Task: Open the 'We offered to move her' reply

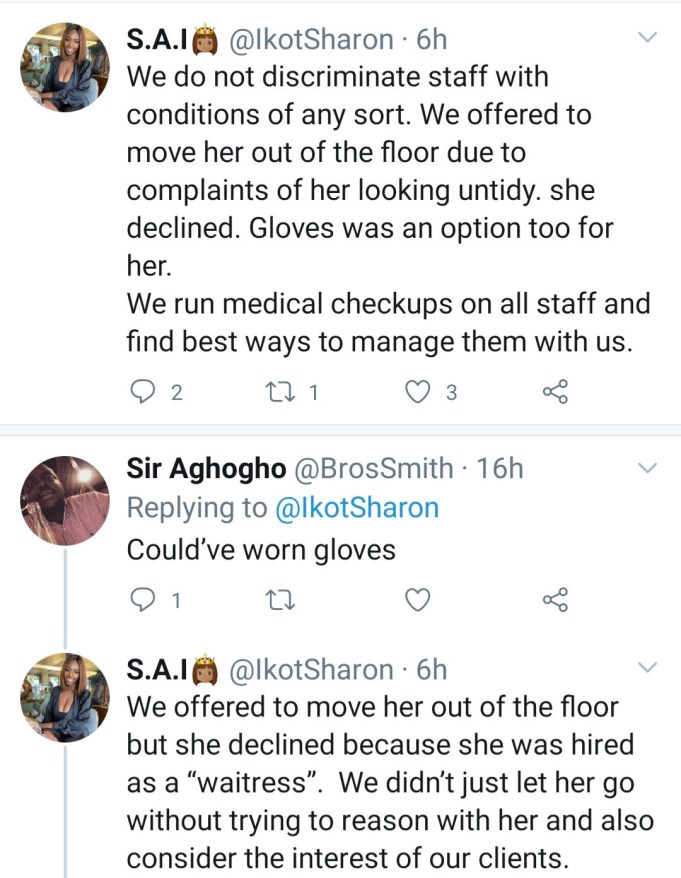Action: (x=390, y=783)
